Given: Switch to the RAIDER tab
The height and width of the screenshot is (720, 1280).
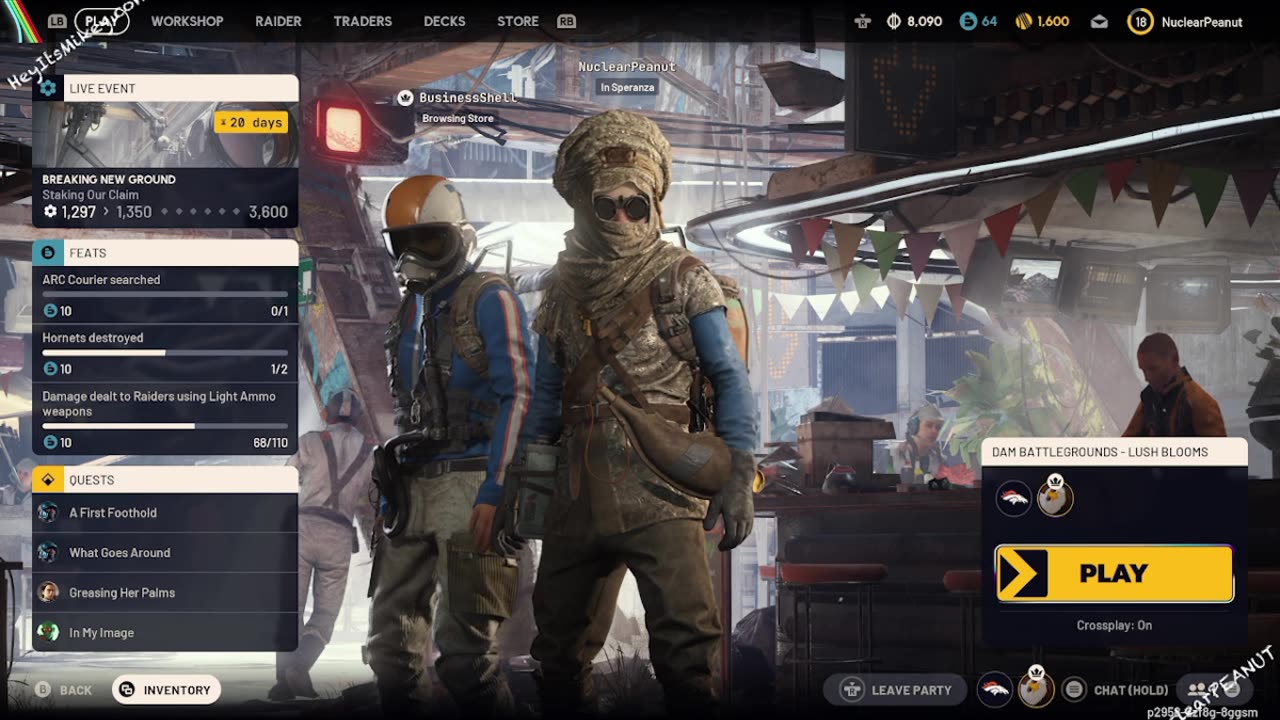Looking at the screenshot, I should click(278, 21).
